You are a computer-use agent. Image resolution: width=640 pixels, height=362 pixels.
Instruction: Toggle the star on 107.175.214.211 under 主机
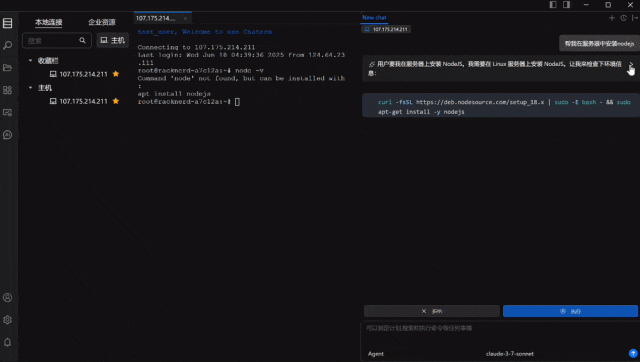click(116, 101)
